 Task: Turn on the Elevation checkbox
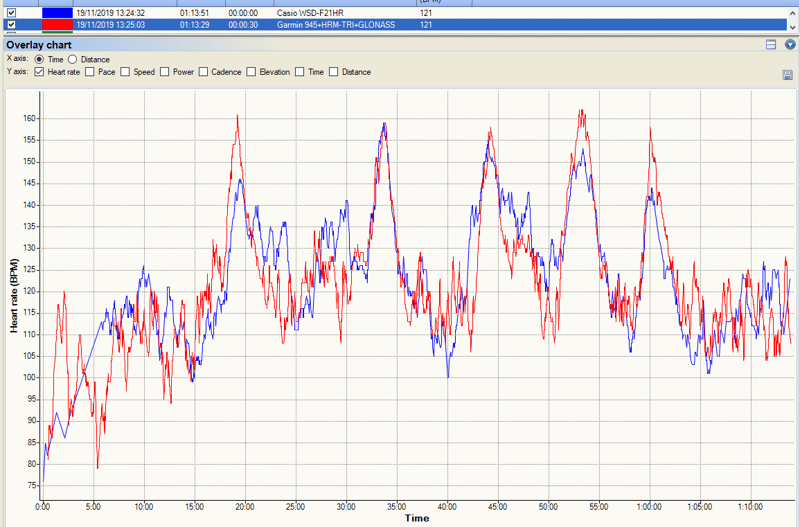pyautogui.click(x=251, y=72)
